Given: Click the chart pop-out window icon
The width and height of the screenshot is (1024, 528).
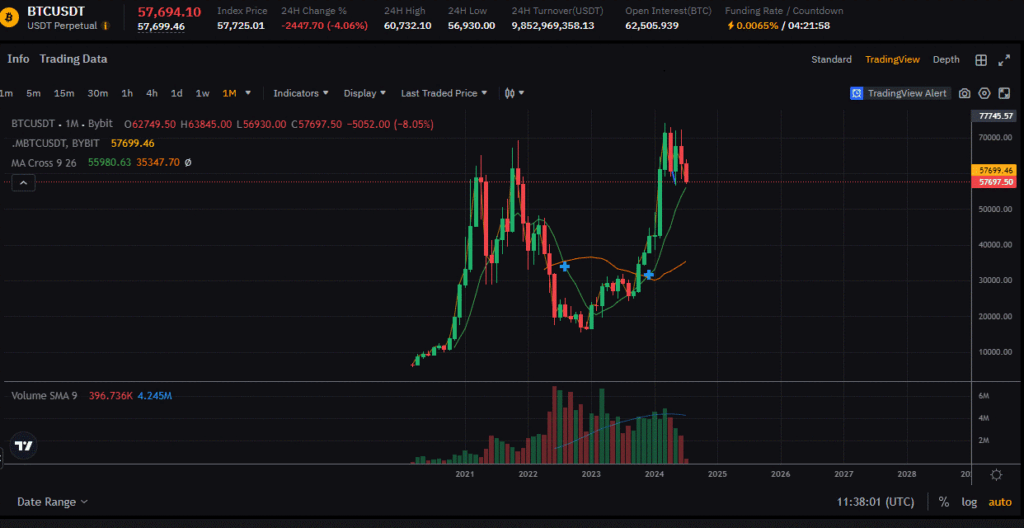Looking at the screenshot, I should point(1004,93).
